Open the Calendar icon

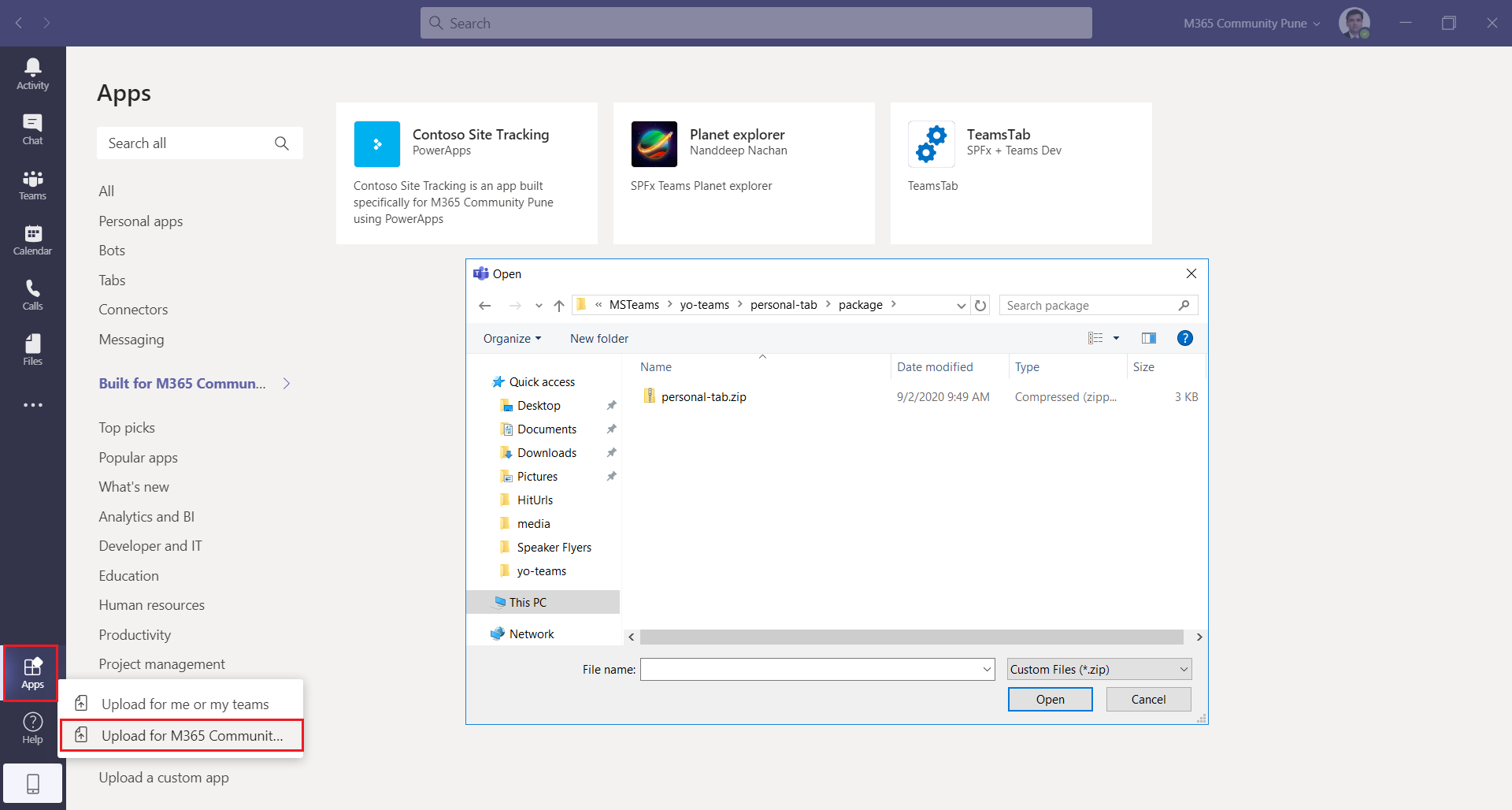(x=32, y=240)
